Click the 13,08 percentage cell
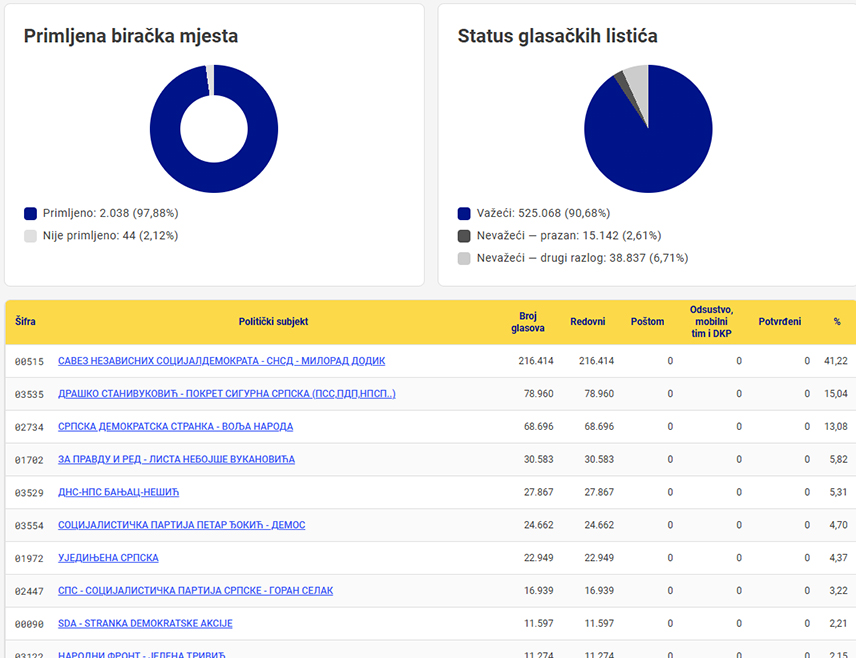 pos(836,426)
